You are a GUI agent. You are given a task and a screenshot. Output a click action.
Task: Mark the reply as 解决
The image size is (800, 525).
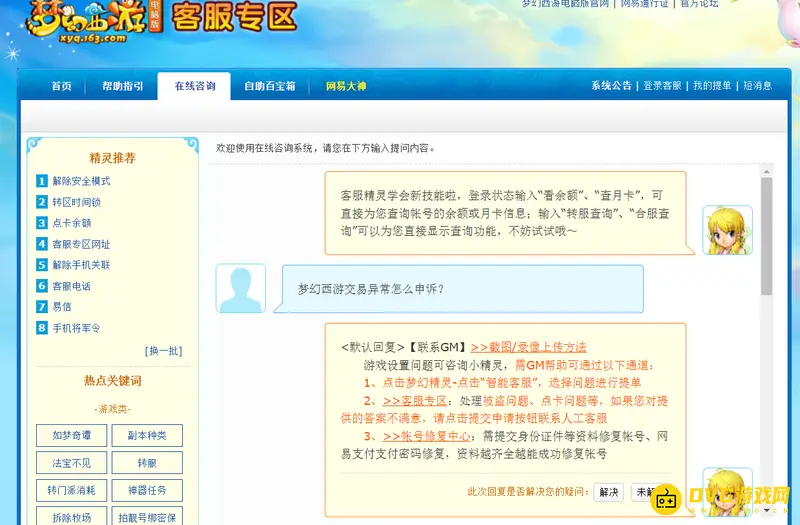(608, 492)
